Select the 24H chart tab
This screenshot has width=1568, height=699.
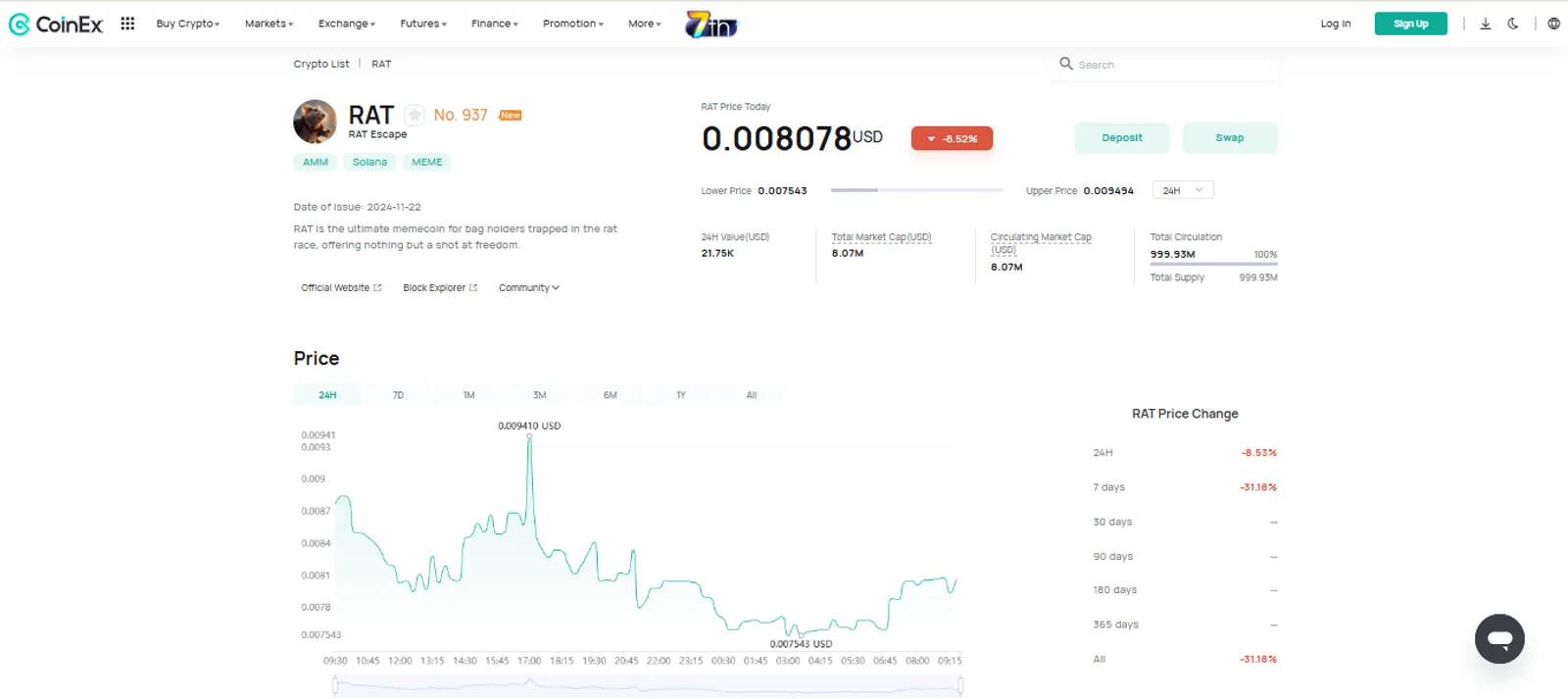point(327,395)
